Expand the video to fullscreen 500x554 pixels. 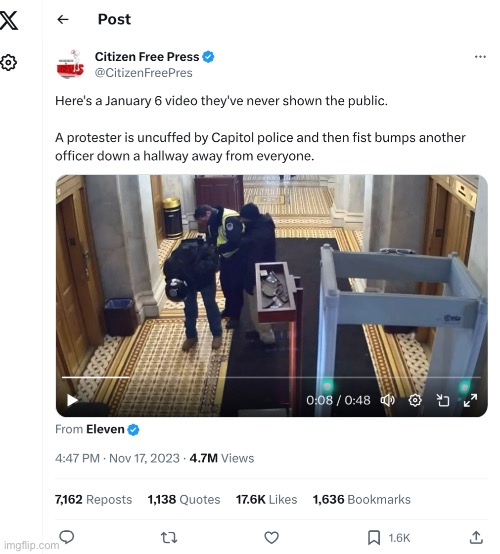point(470,400)
